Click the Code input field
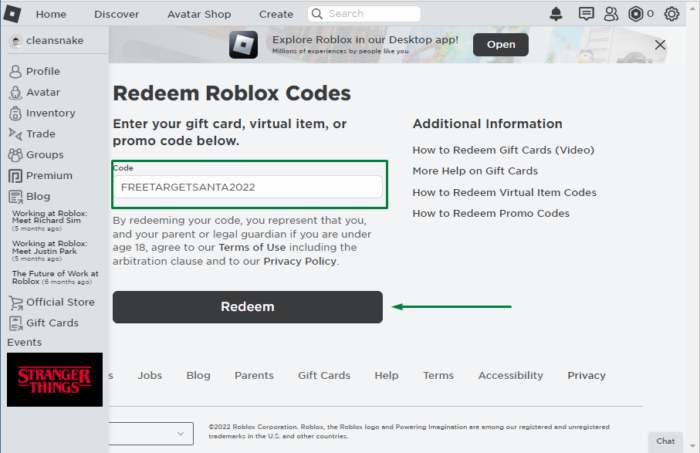The height and width of the screenshot is (453, 700). 248,187
